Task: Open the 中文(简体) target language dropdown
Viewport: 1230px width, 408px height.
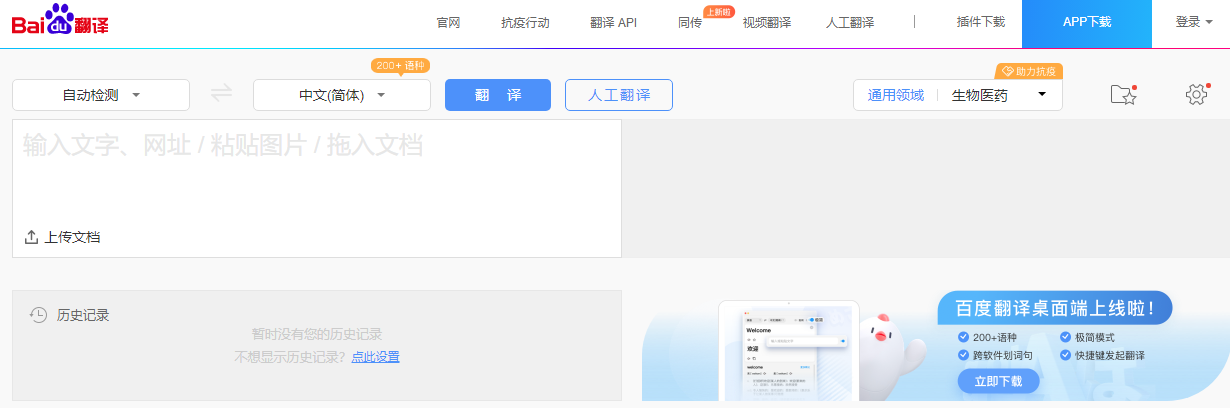Action: pyautogui.click(x=342, y=95)
